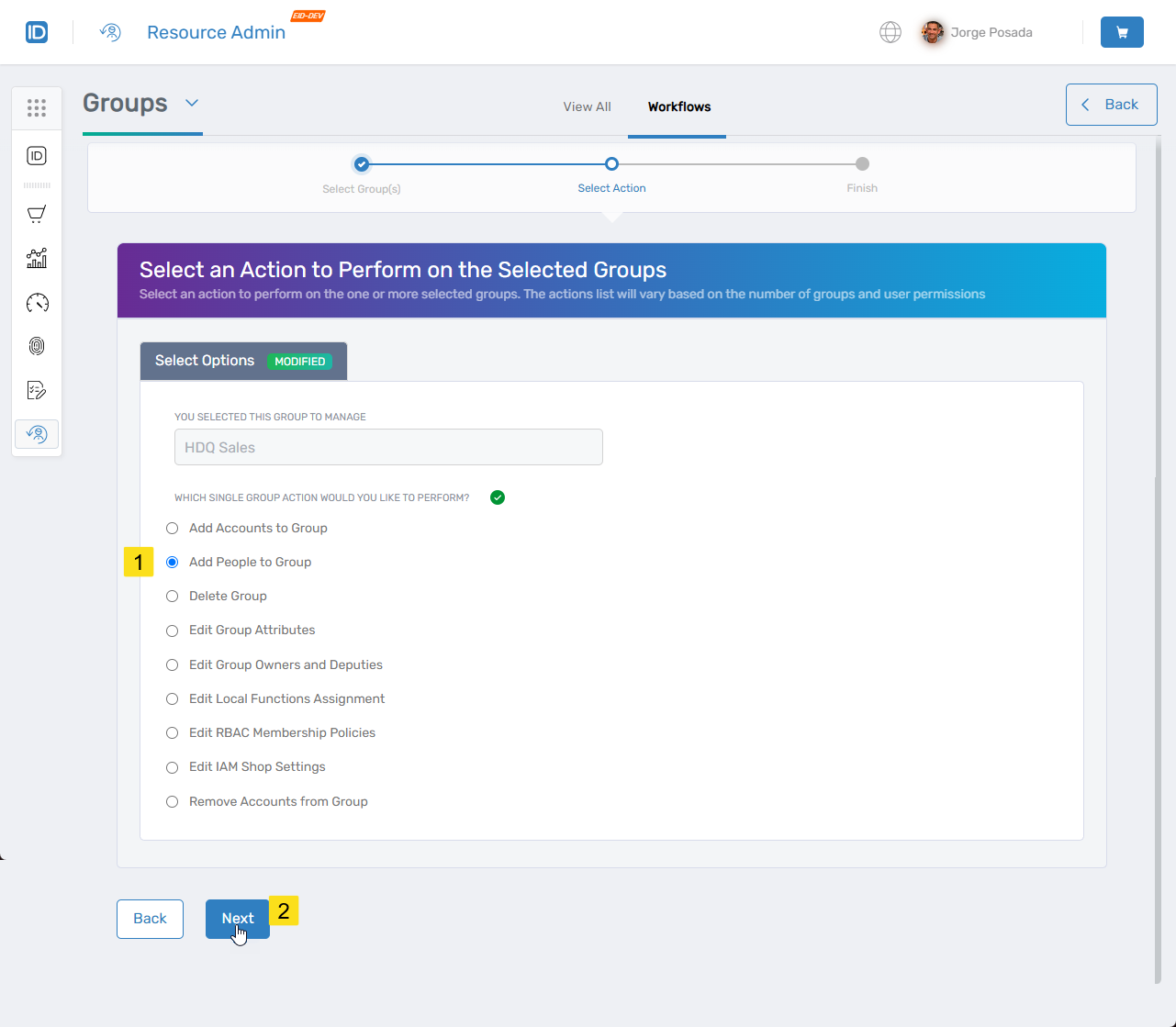The image size is (1176, 1027).
Task: Click the globe language icon in the header
Action: (890, 31)
